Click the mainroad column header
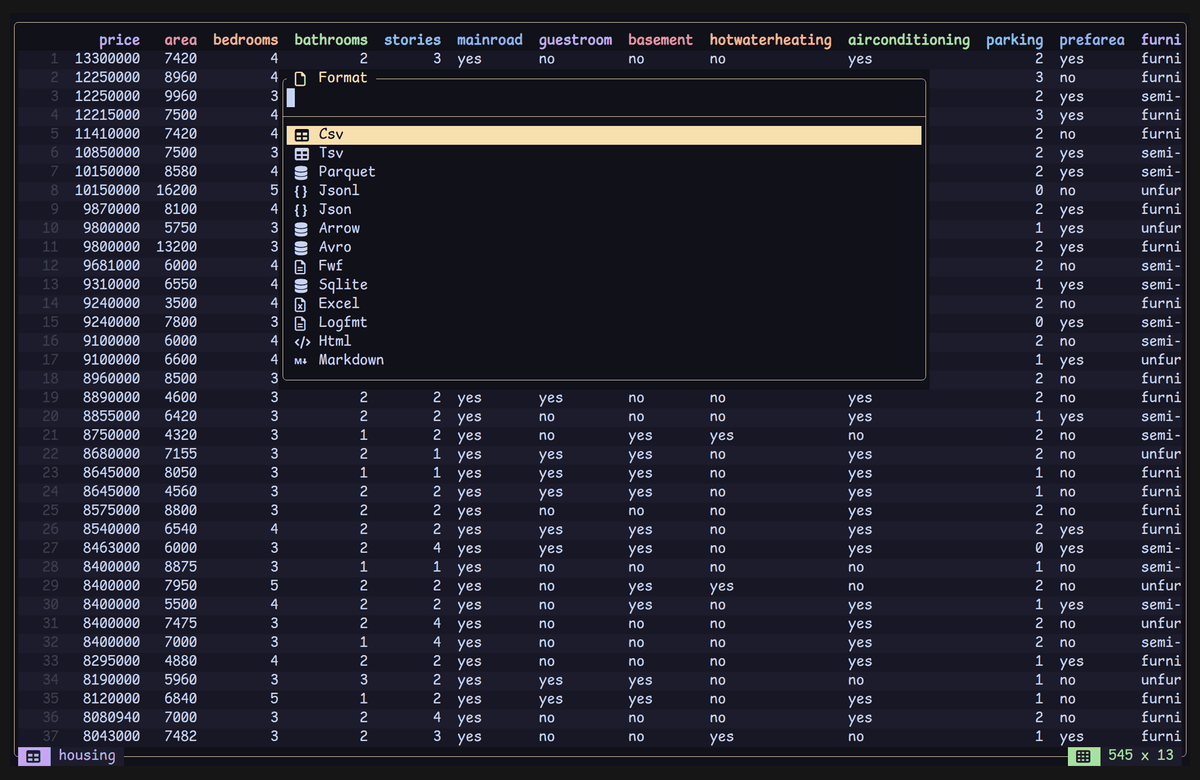Image resolution: width=1200 pixels, height=780 pixels. [x=490, y=40]
